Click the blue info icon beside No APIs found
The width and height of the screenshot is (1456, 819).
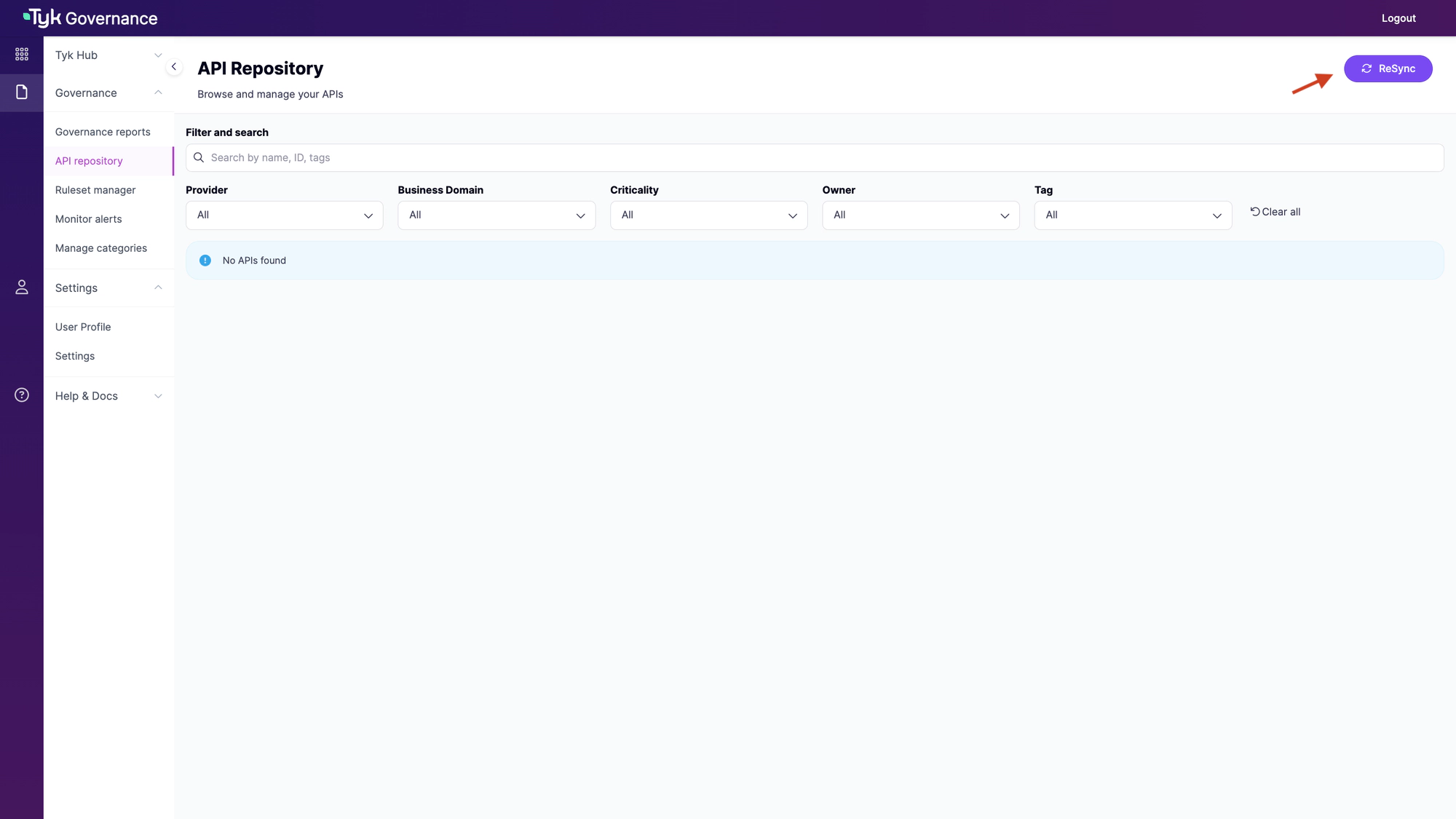tap(205, 261)
